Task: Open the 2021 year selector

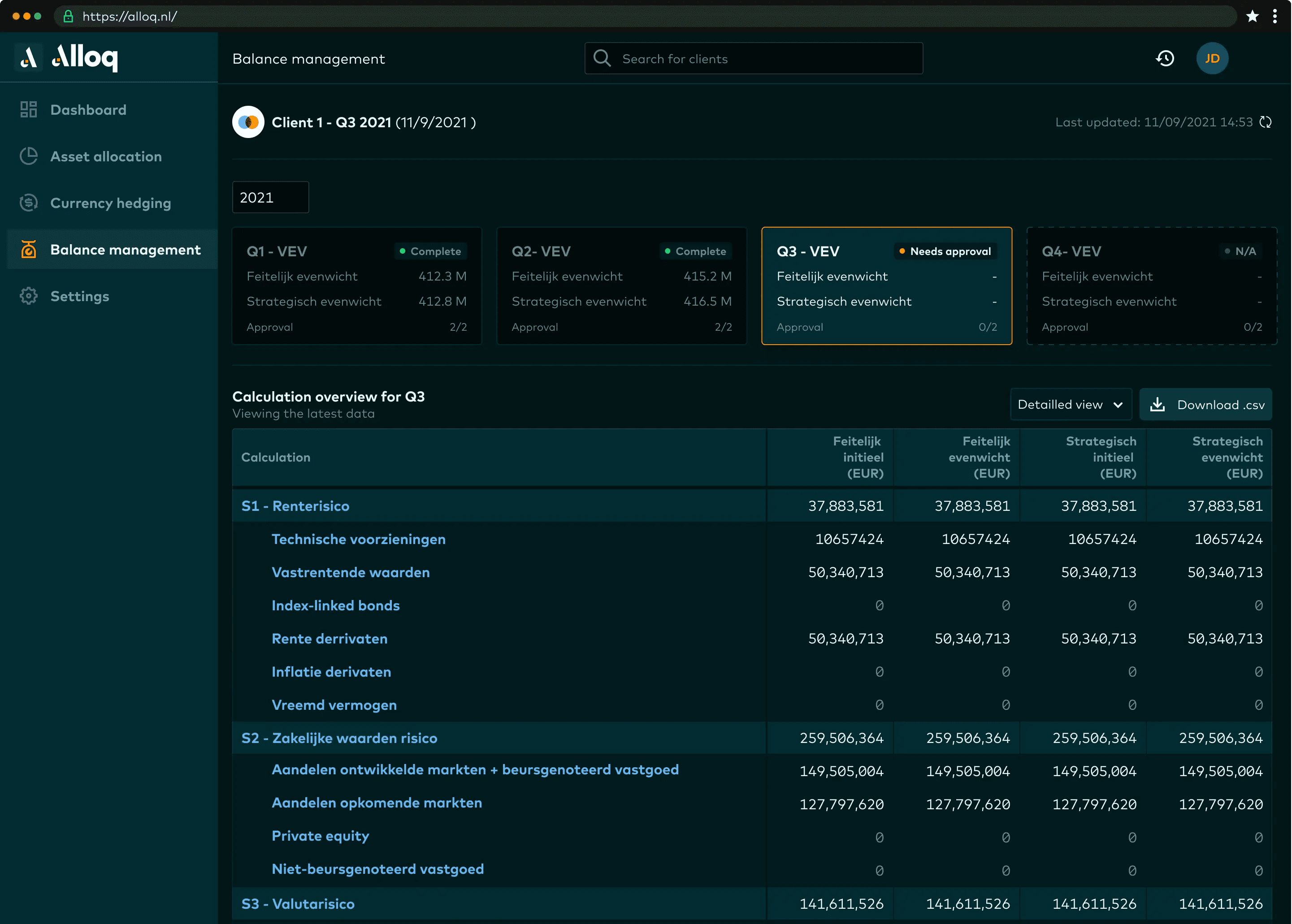Action: (270, 198)
